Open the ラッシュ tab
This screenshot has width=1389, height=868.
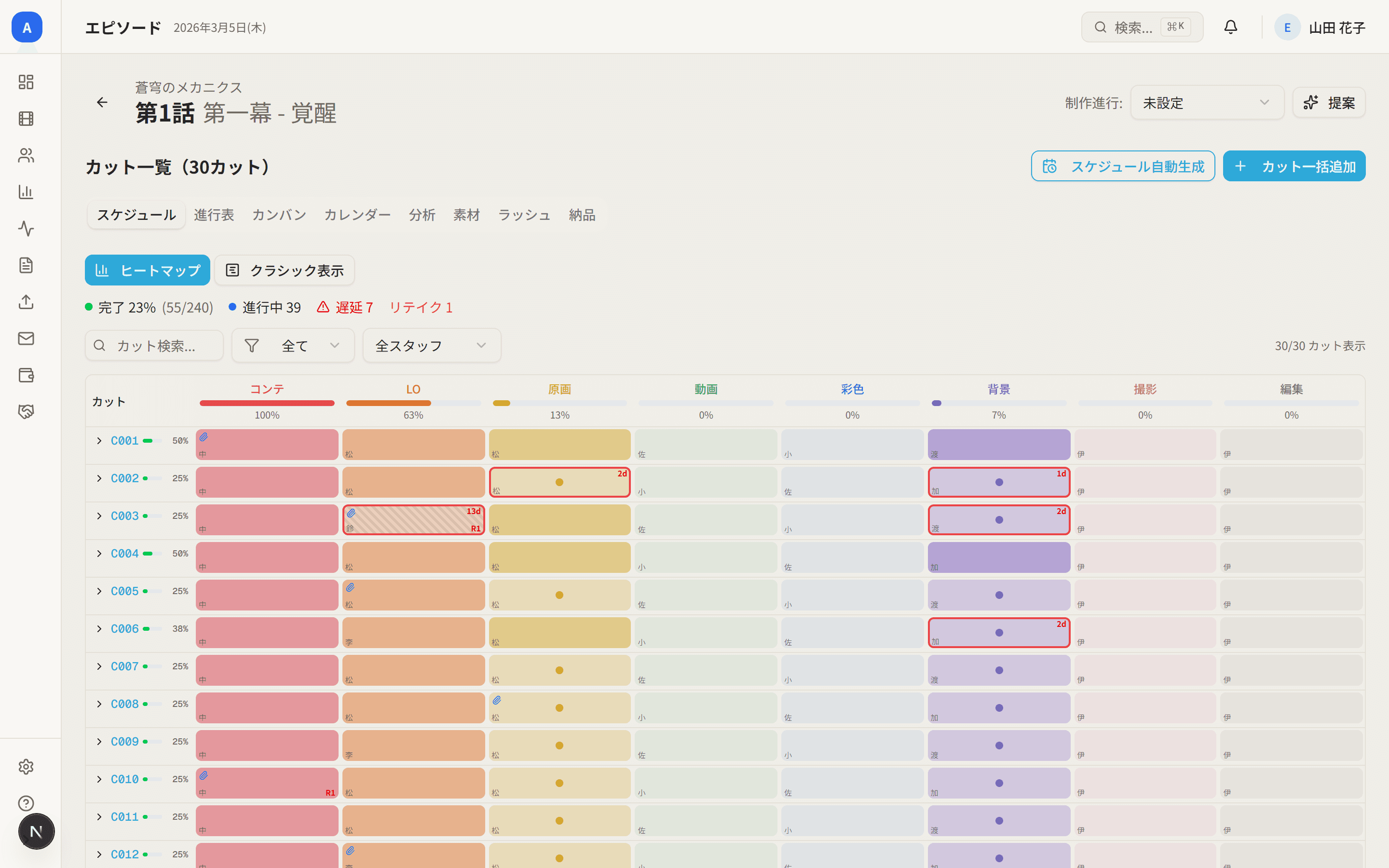coord(524,215)
